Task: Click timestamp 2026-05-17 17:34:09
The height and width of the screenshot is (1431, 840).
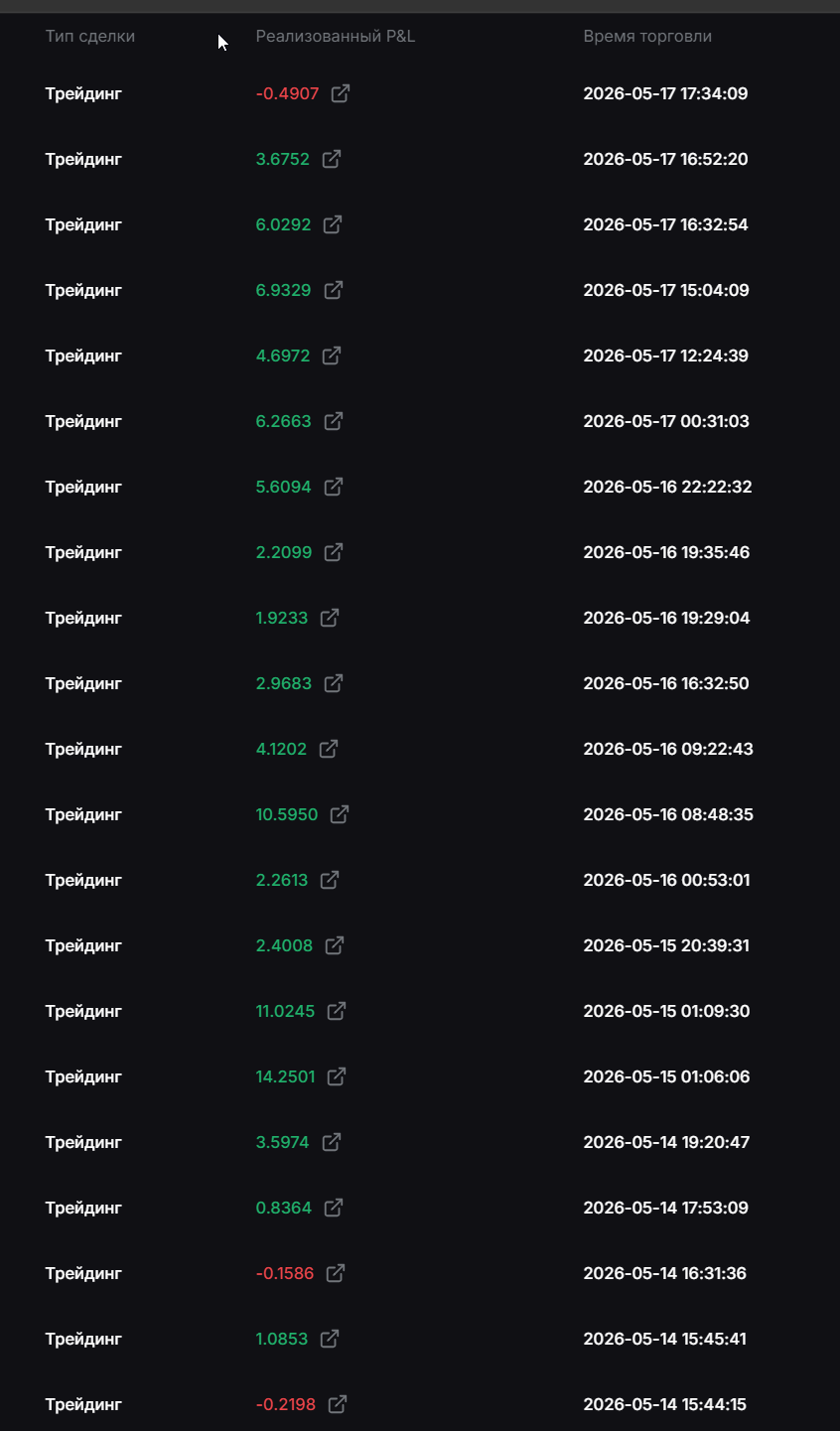Action: coord(666,93)
